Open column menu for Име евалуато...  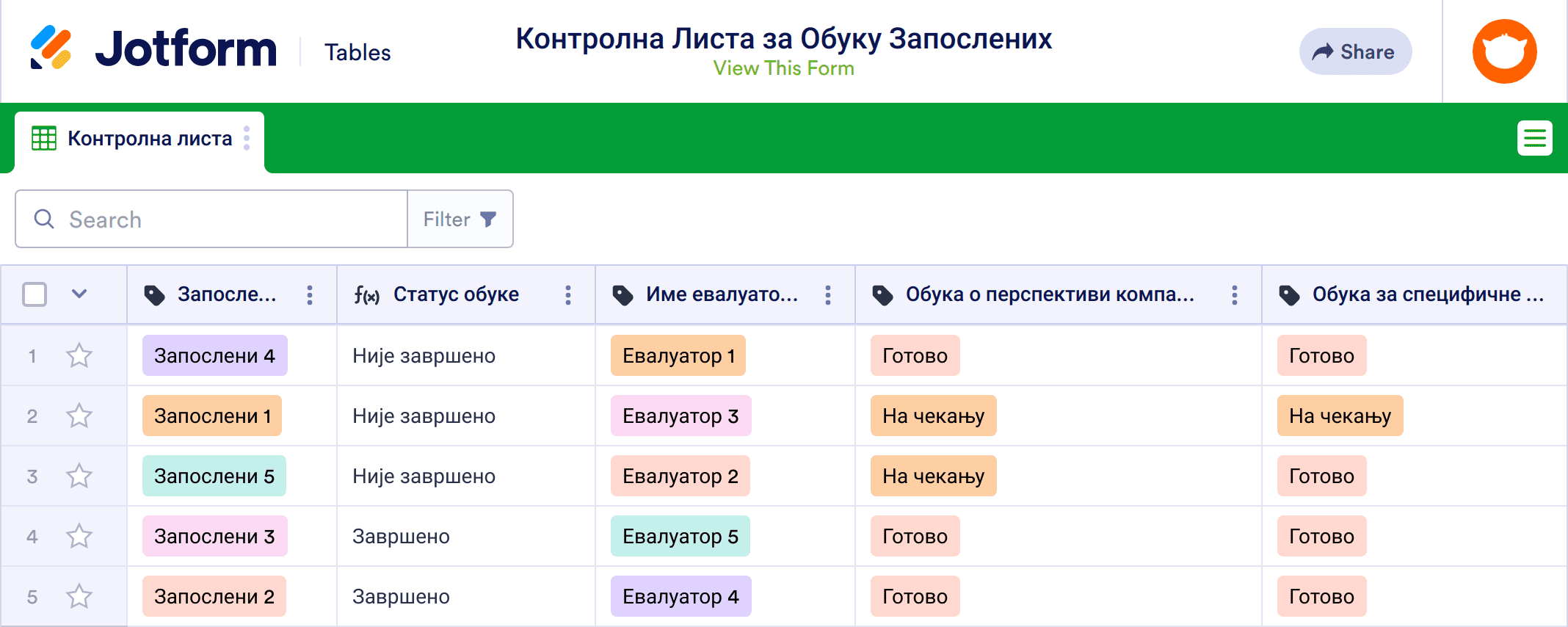click(x=828, y=295)
